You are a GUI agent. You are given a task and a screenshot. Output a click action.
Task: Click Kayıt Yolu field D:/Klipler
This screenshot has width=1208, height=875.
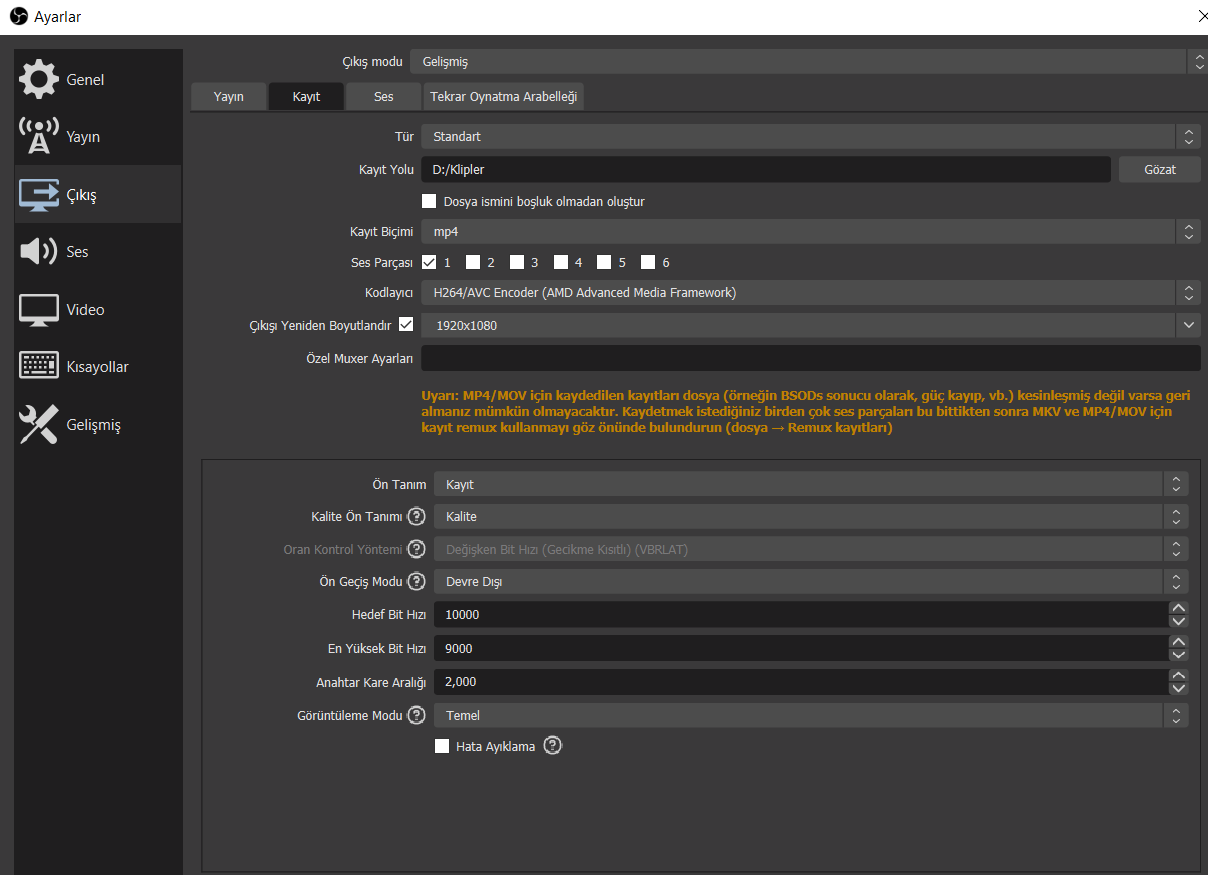(766, 169)
